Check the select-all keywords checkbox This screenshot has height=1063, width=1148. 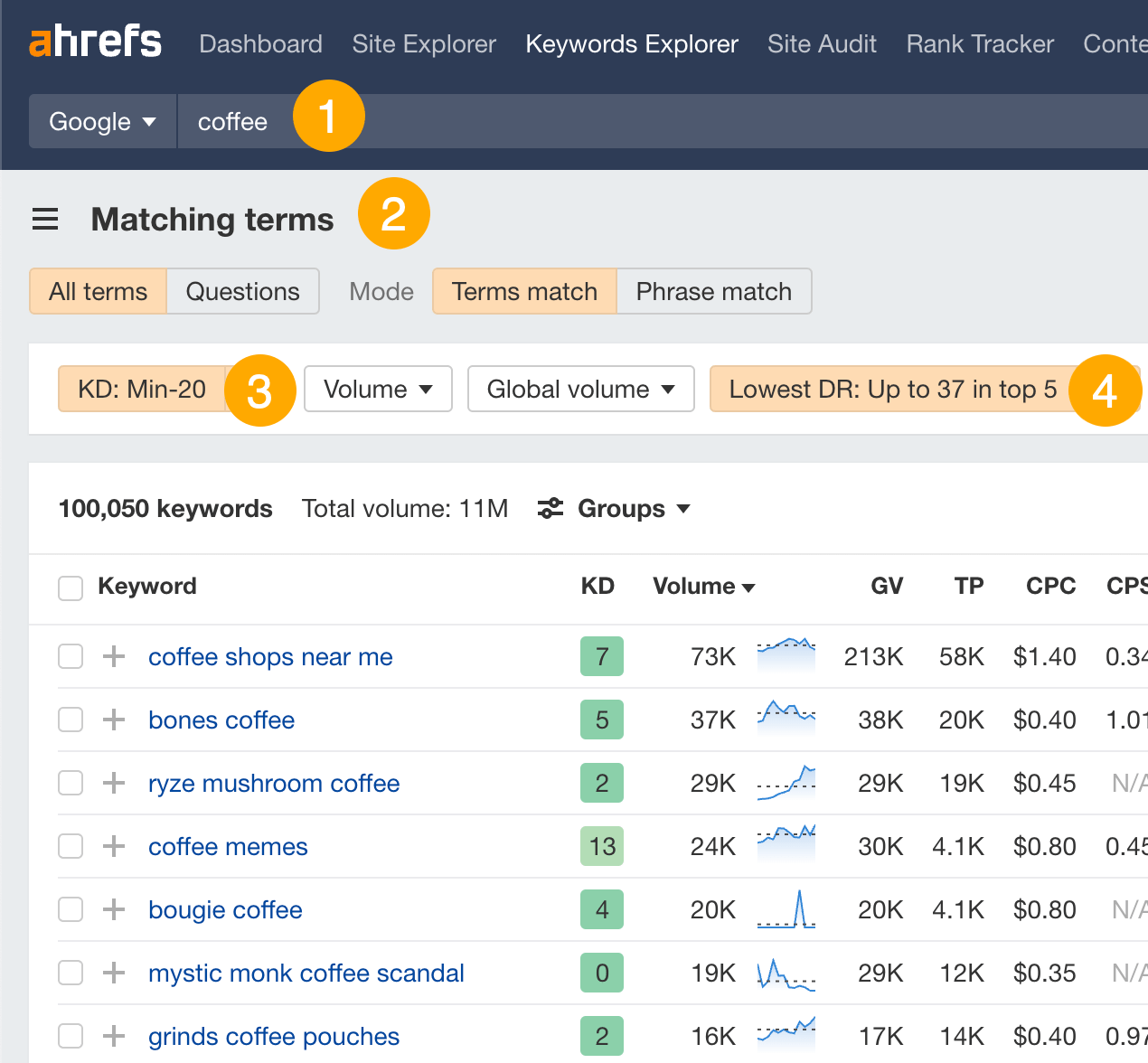click(70, 588)
